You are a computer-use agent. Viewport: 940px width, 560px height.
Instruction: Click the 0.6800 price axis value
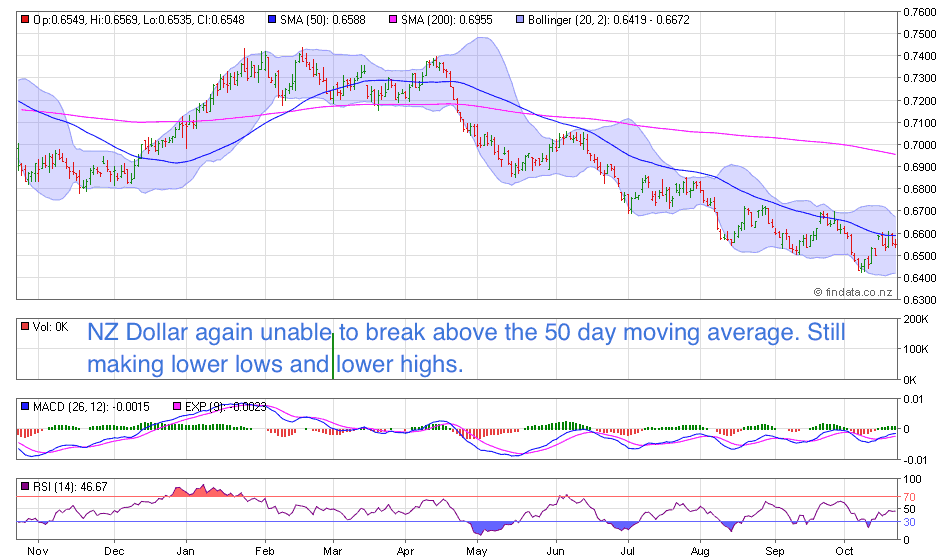click(920, 189)
